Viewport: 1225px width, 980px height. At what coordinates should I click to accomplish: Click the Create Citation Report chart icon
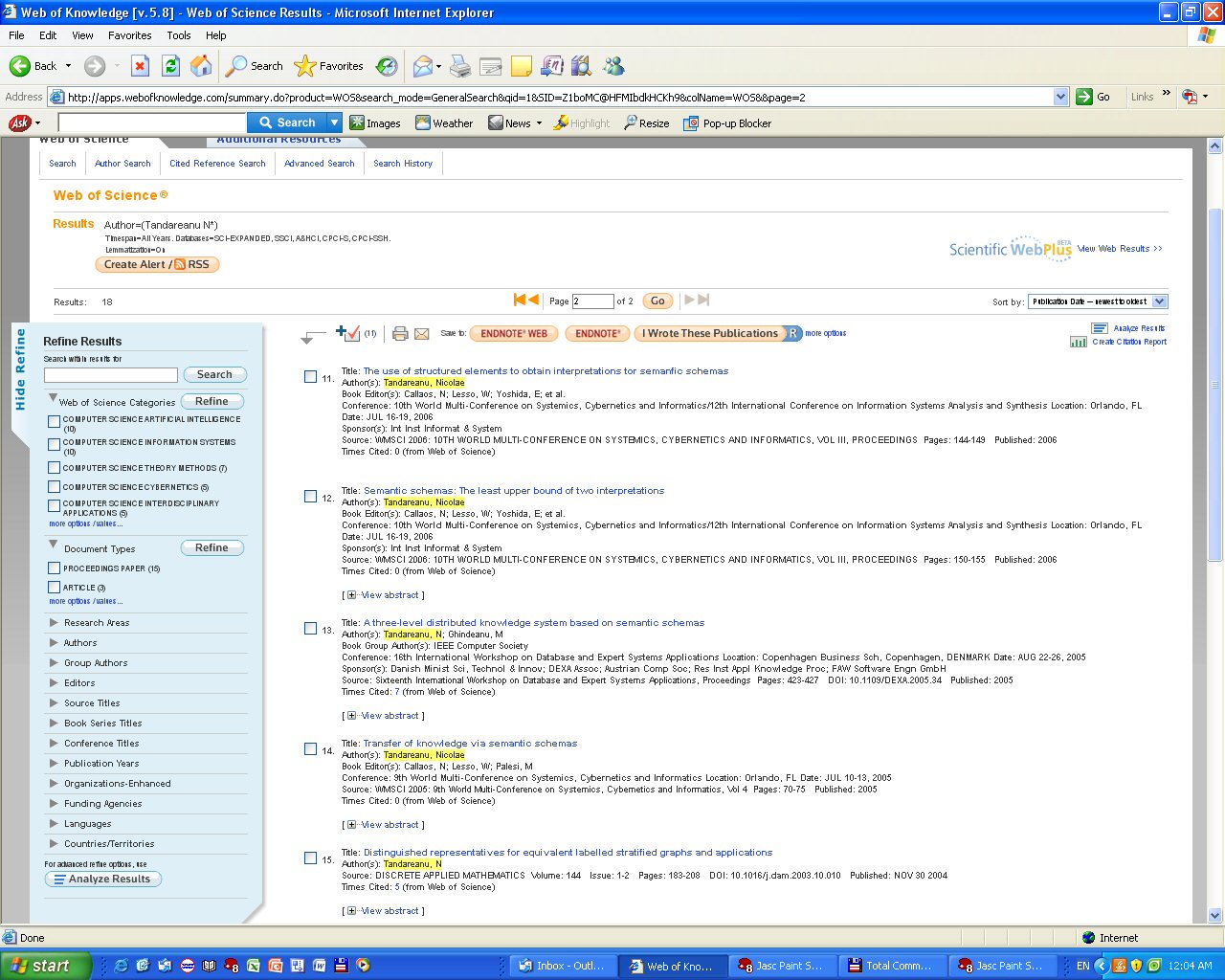(x=1079, y=342)
